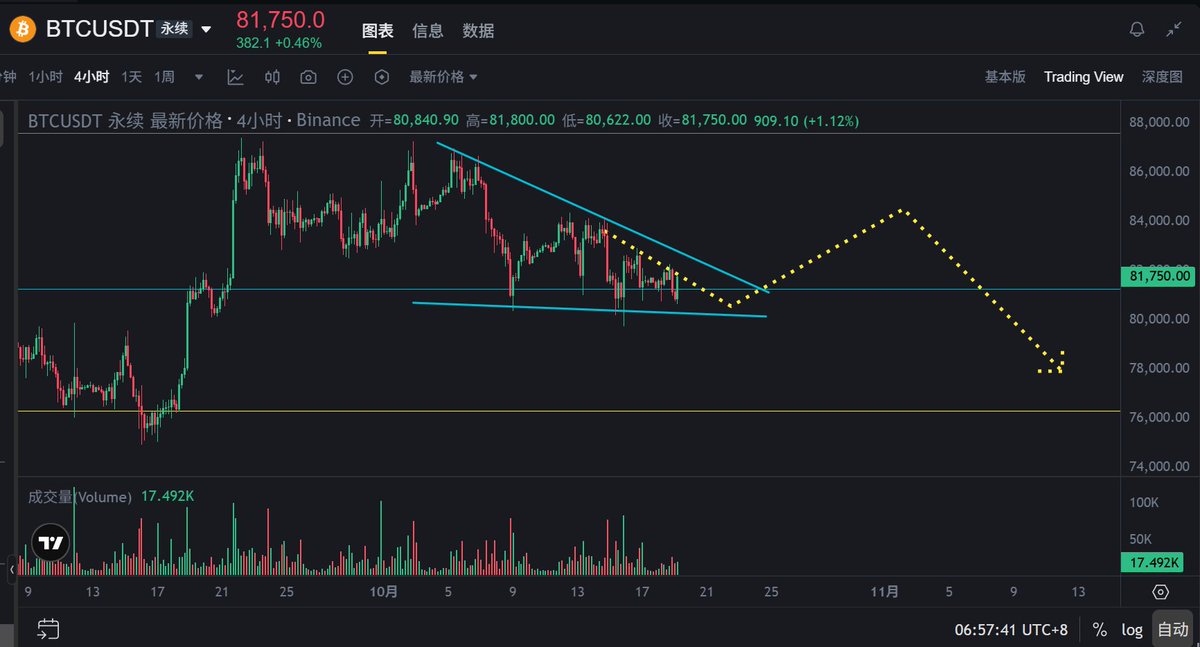Open the BTCUSDT pair selector dropdown

pos(206,29)
